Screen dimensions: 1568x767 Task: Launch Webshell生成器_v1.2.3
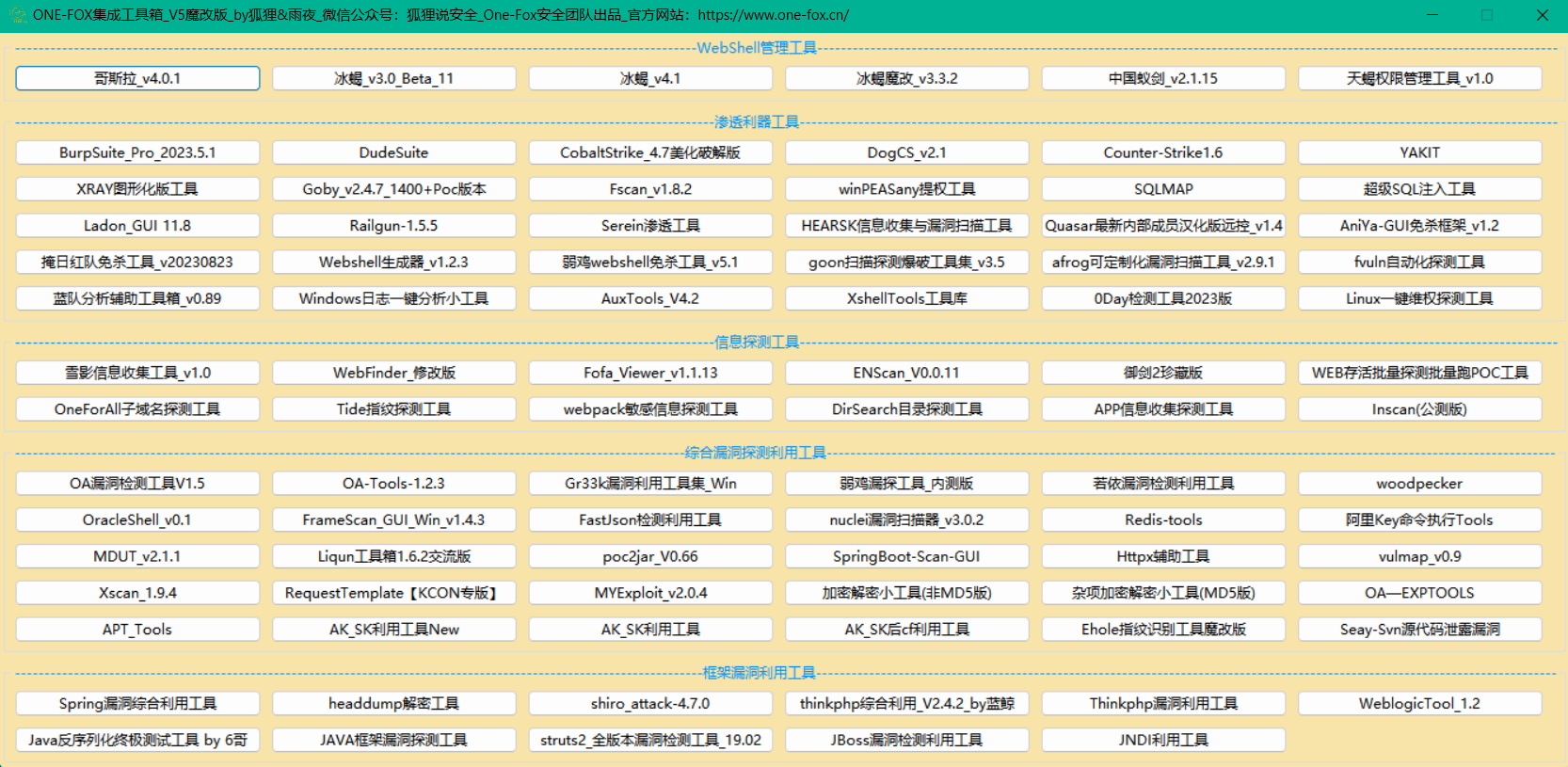394,263
